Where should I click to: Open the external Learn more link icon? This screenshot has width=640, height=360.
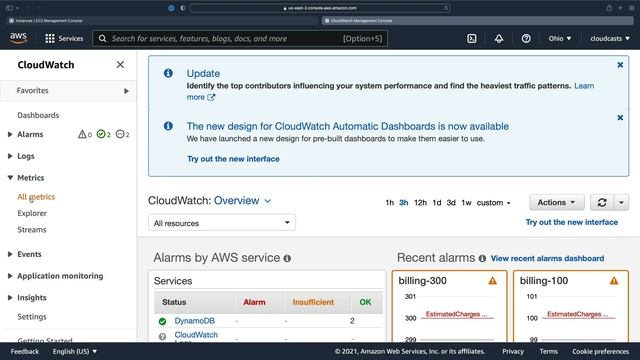[211, 97]
